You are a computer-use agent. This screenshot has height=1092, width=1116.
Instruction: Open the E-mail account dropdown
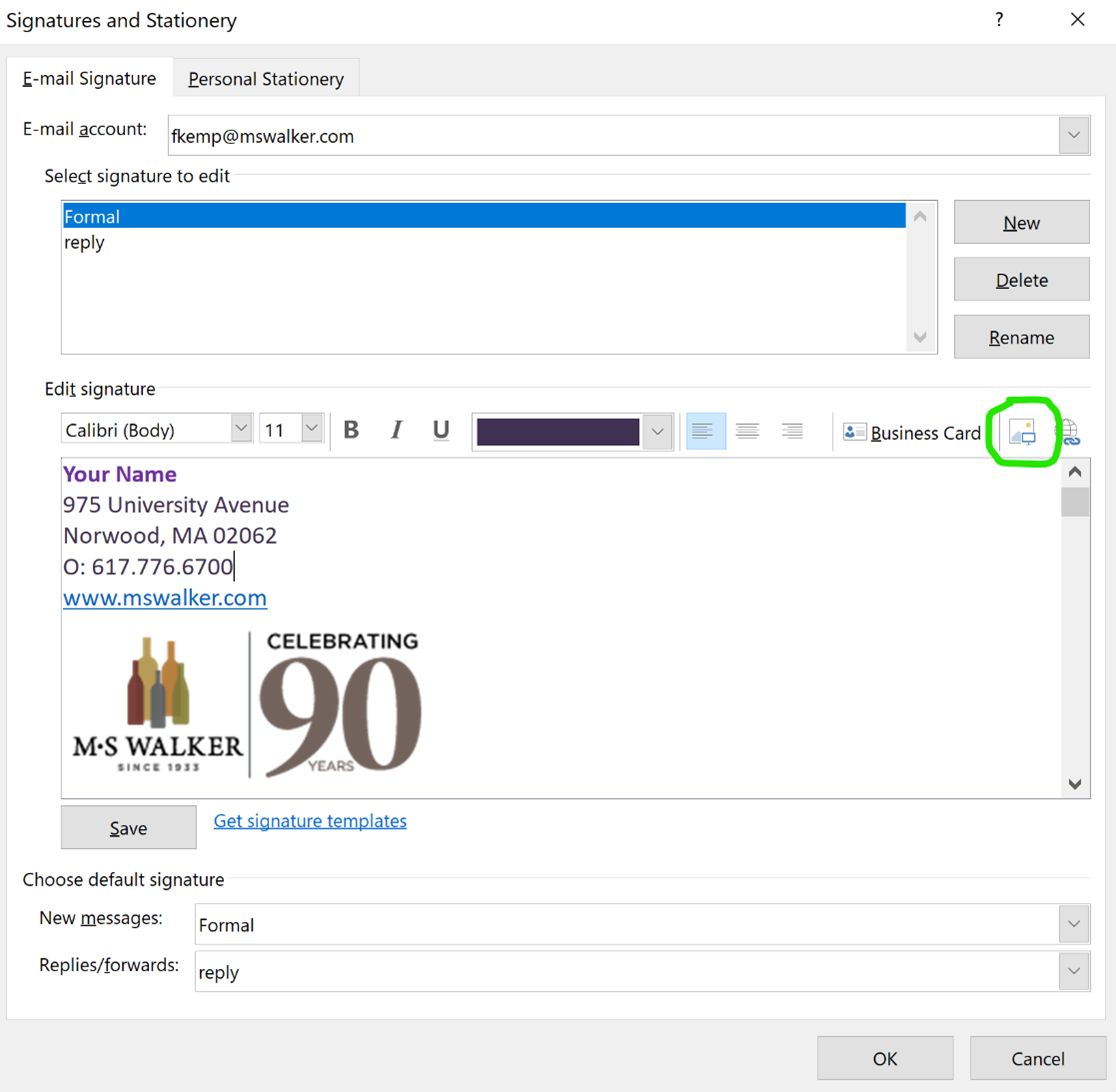(x=1074, y=135)
